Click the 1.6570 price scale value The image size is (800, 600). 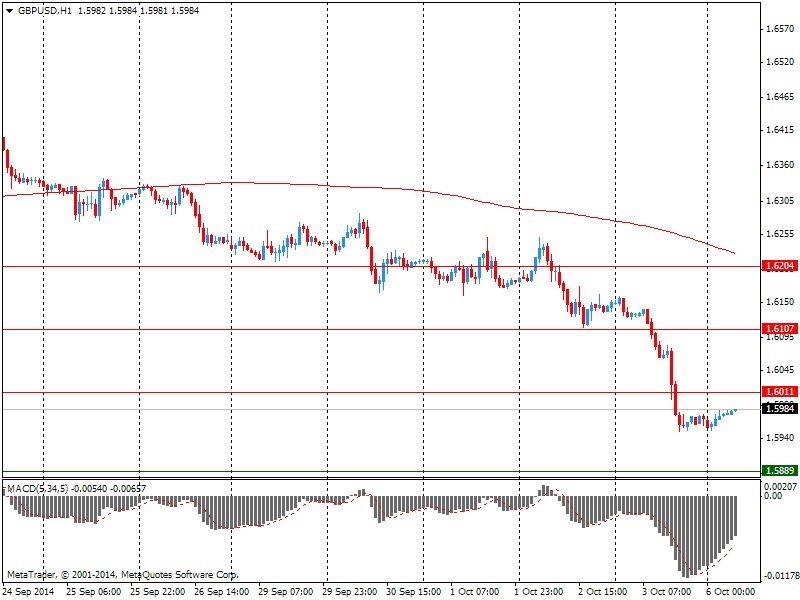click(781, 29)
